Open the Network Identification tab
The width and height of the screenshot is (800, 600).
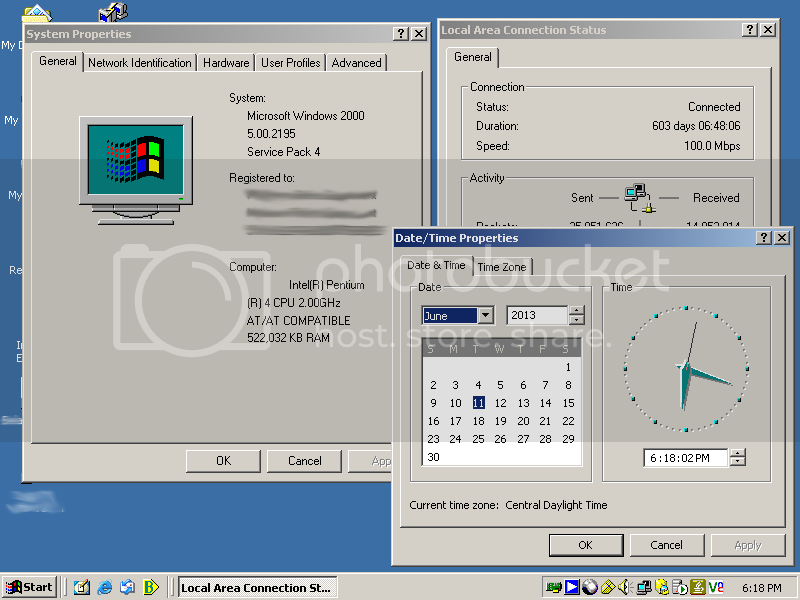click(140, 63)
